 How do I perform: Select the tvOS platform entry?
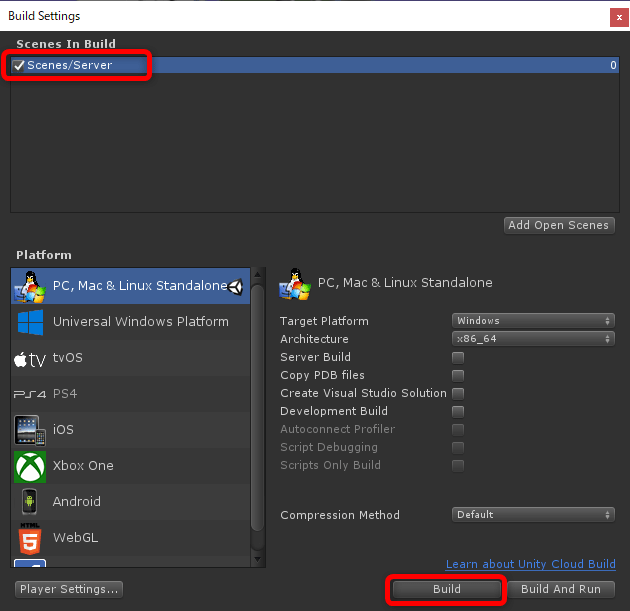click(130, 358)
